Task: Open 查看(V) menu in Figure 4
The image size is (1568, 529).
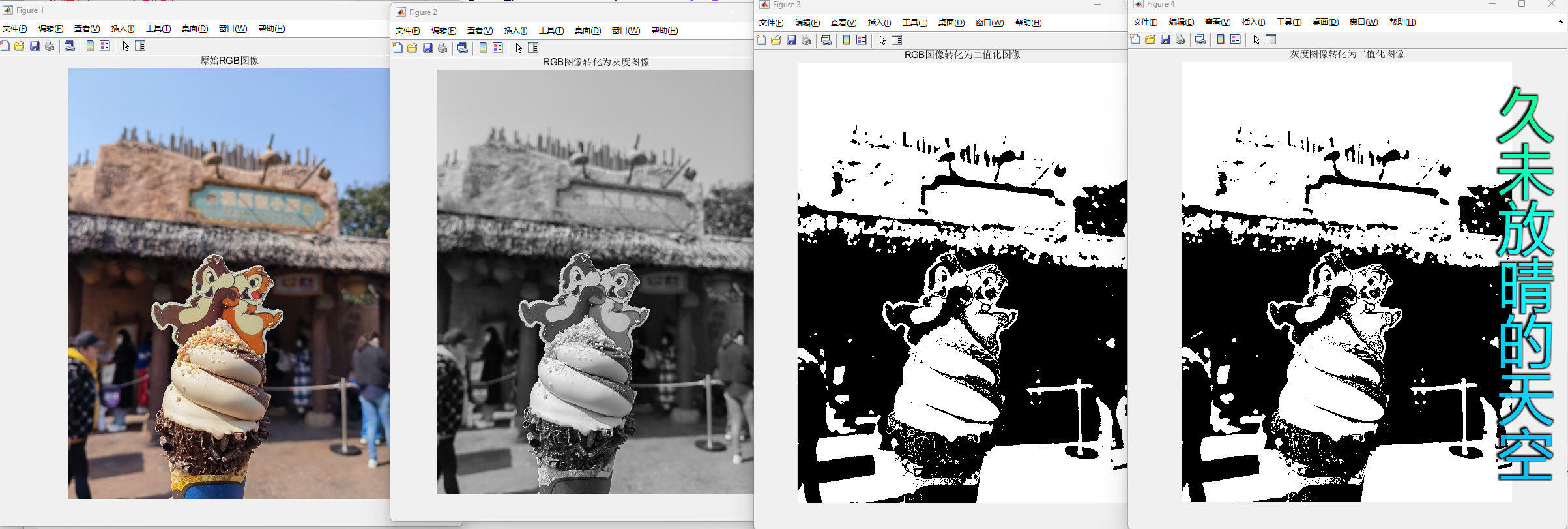Action: [1217, 22]
